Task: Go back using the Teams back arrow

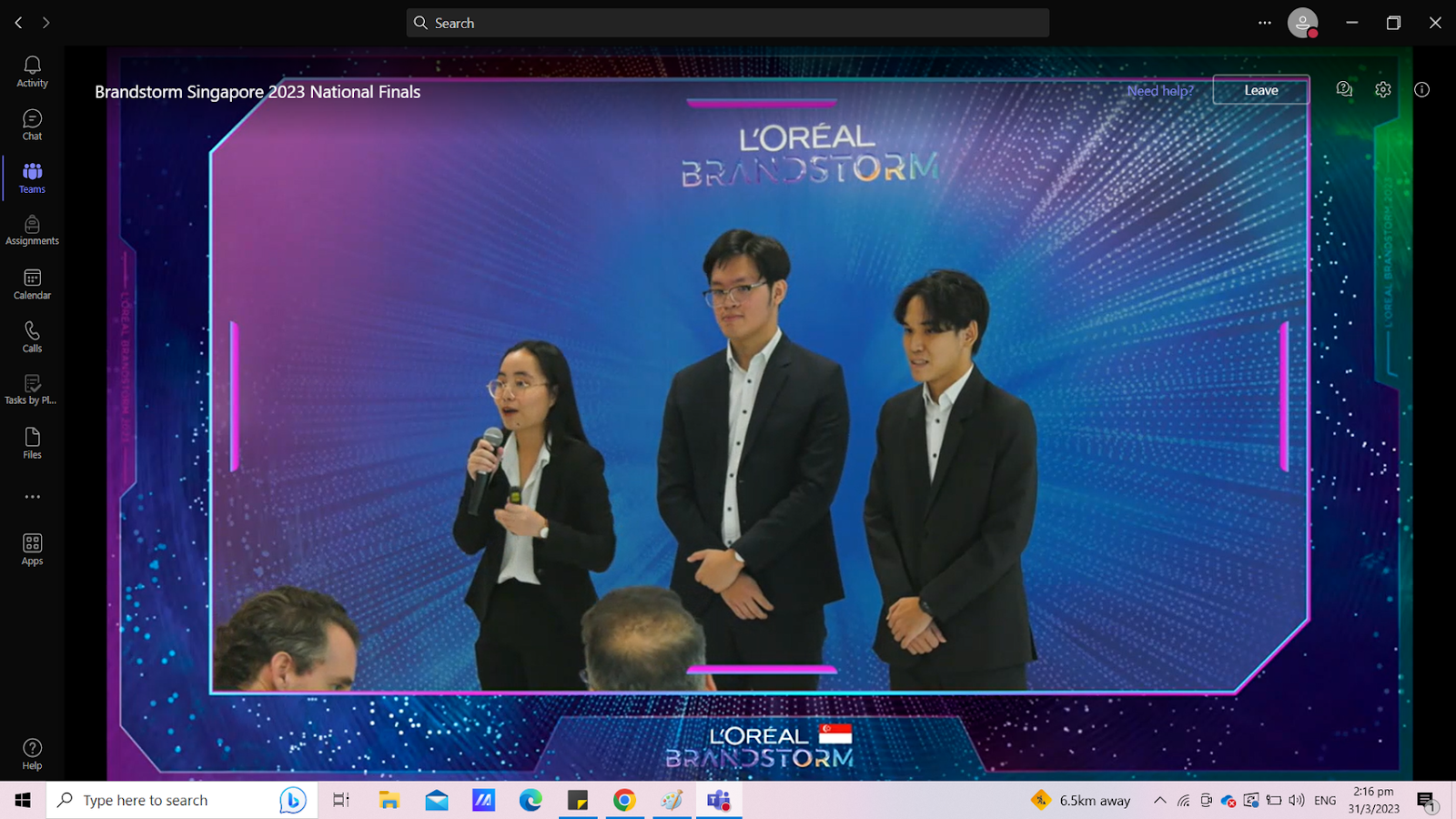Action: point(18,23)
